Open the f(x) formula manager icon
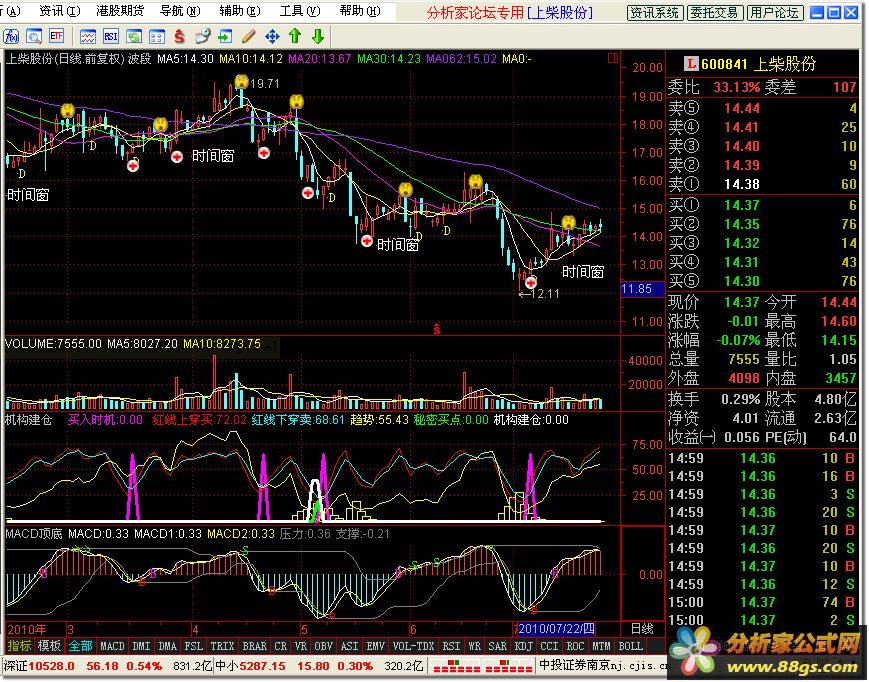Image resolution: width=869 pixels, height=682 pixels. (x=11, y=37)
